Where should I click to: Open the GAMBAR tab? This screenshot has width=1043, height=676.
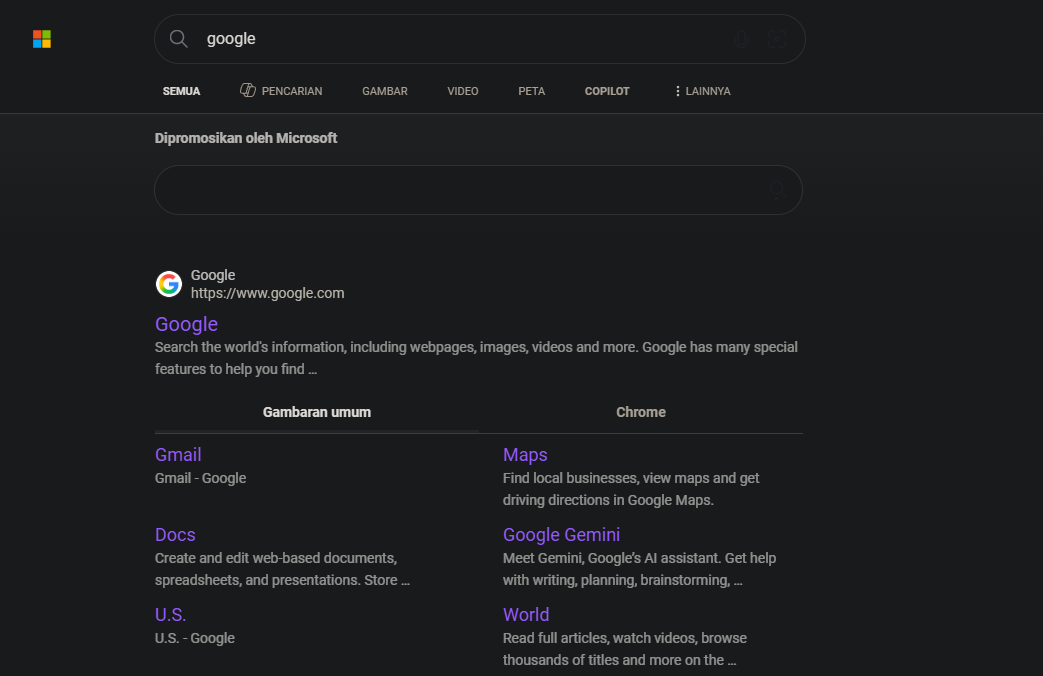click(384, 91)
